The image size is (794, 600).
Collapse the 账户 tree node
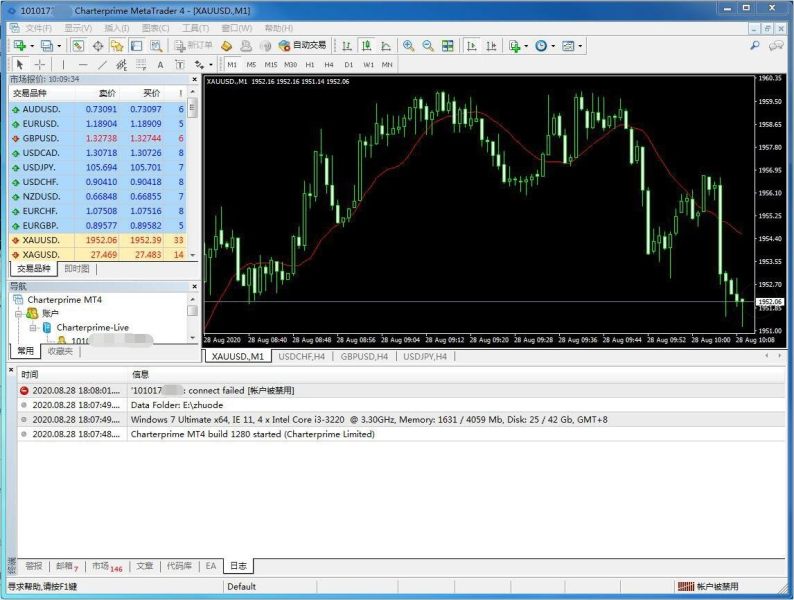pos(18,313)
